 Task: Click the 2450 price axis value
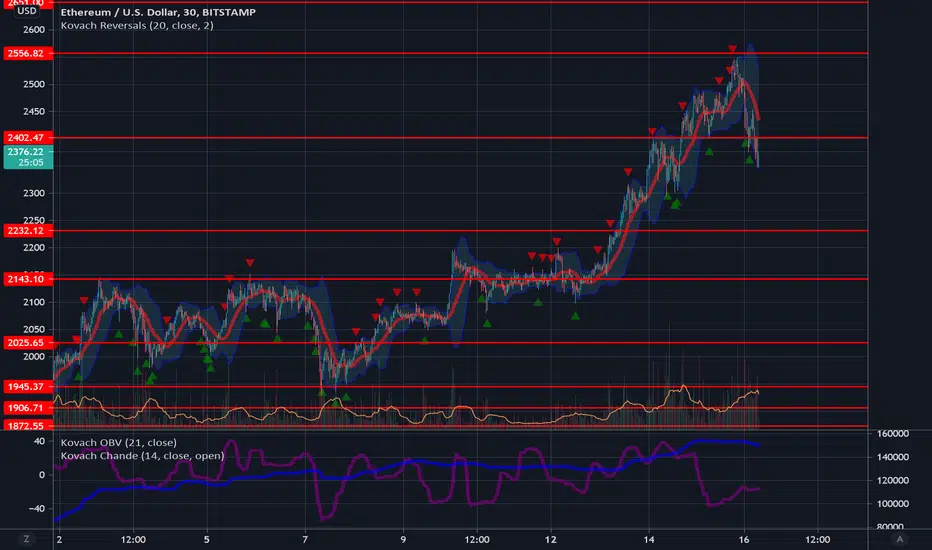point(34,112)
